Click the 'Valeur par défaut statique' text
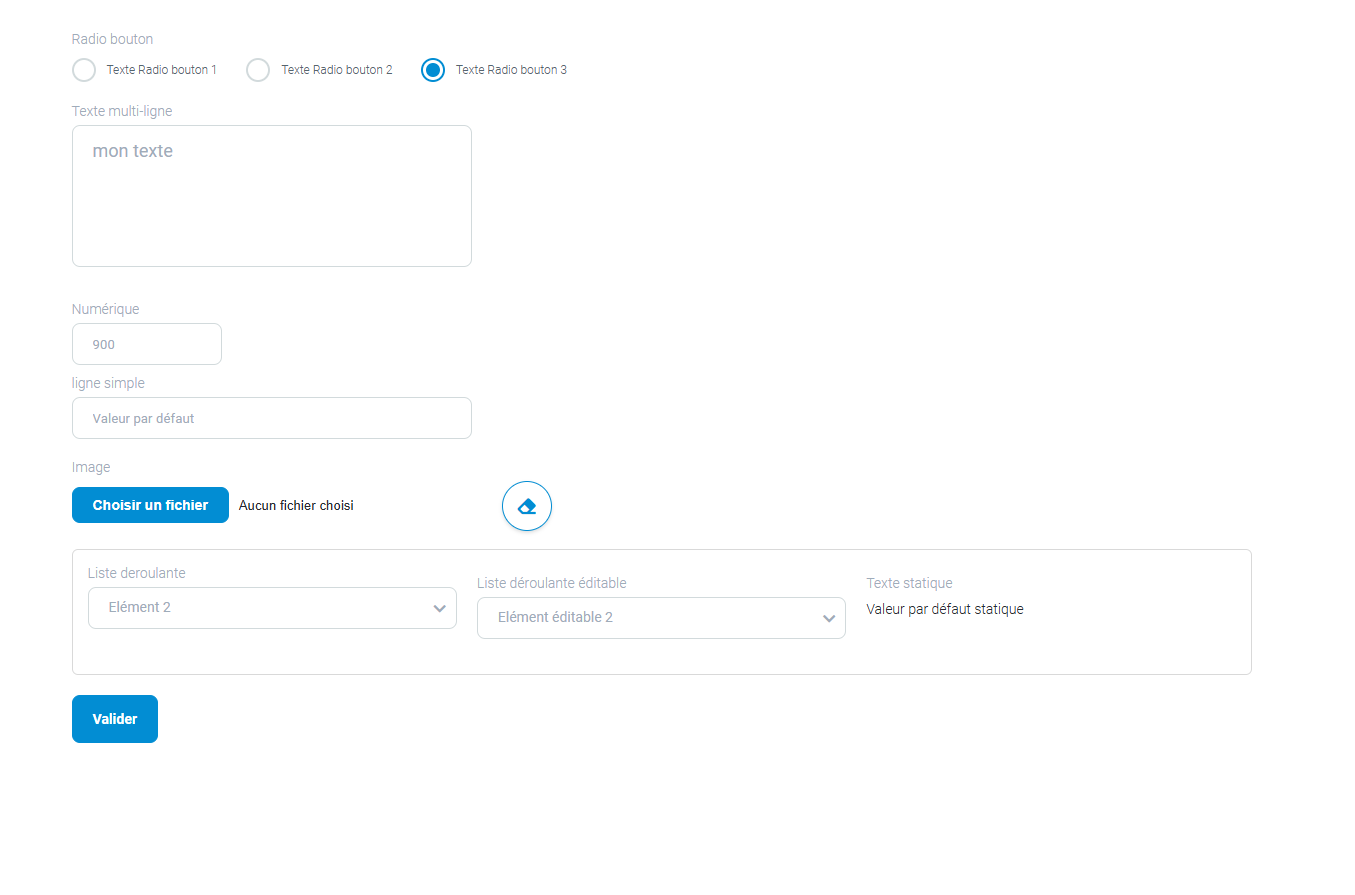This screenshot has height=895, width=1355. tap(945, 609)
